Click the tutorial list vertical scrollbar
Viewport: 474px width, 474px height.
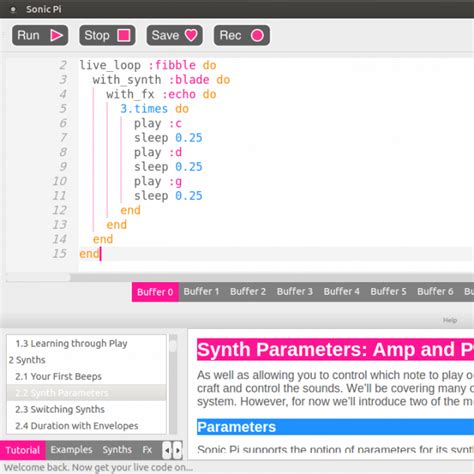173,384
